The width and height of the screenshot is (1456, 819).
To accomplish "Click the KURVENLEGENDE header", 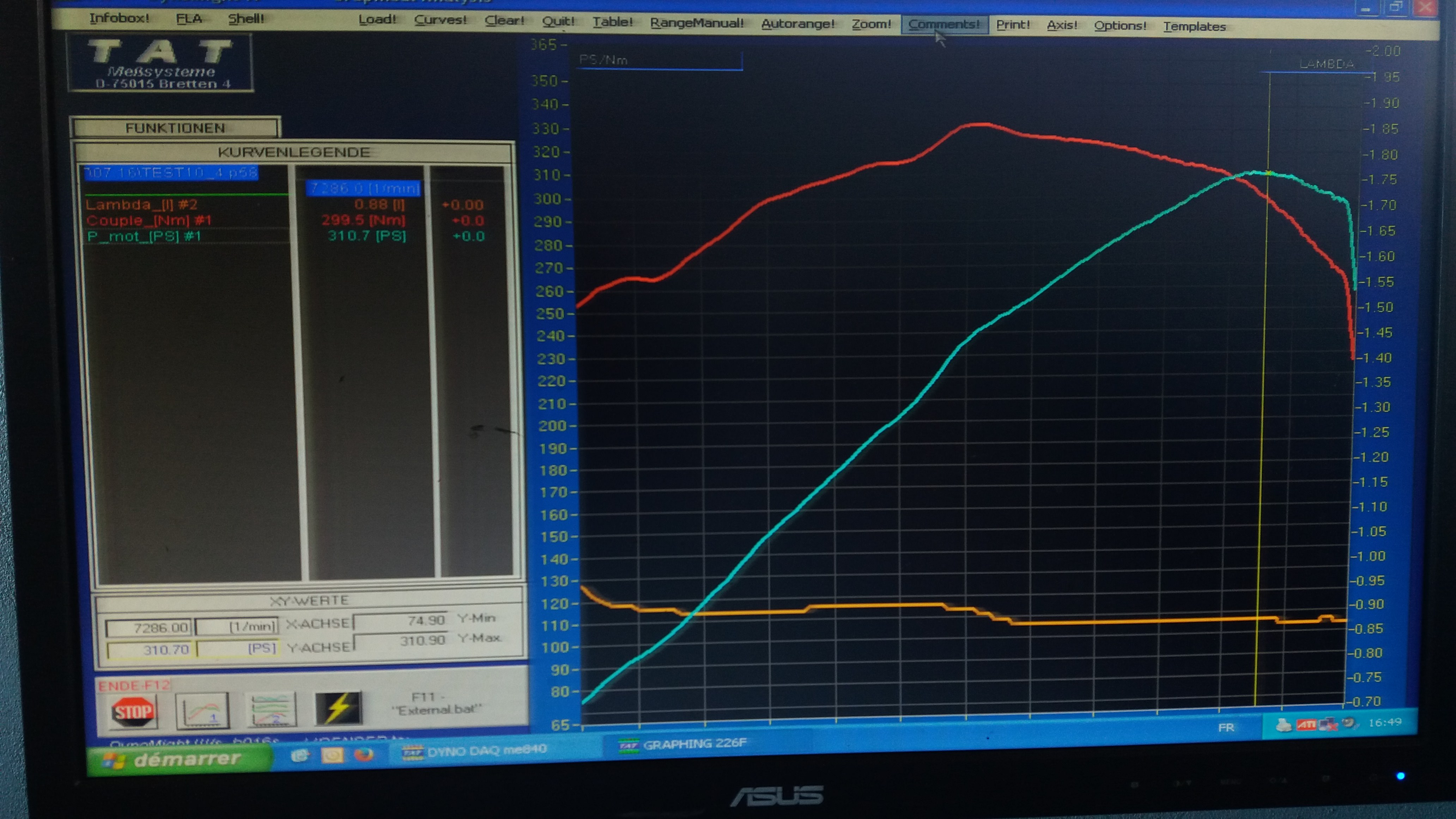I will click(x=293, y=152).
